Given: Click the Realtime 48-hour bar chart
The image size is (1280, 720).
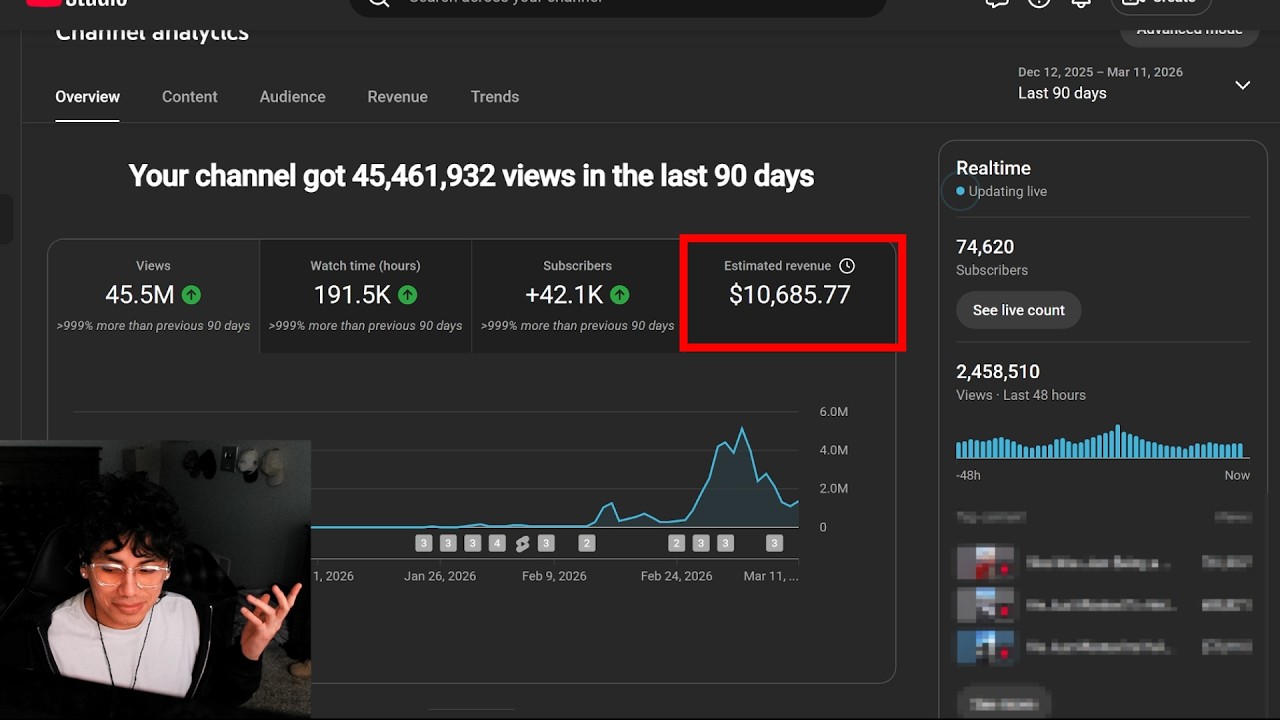Looking at the screenshot, I should coord(1100,442).
